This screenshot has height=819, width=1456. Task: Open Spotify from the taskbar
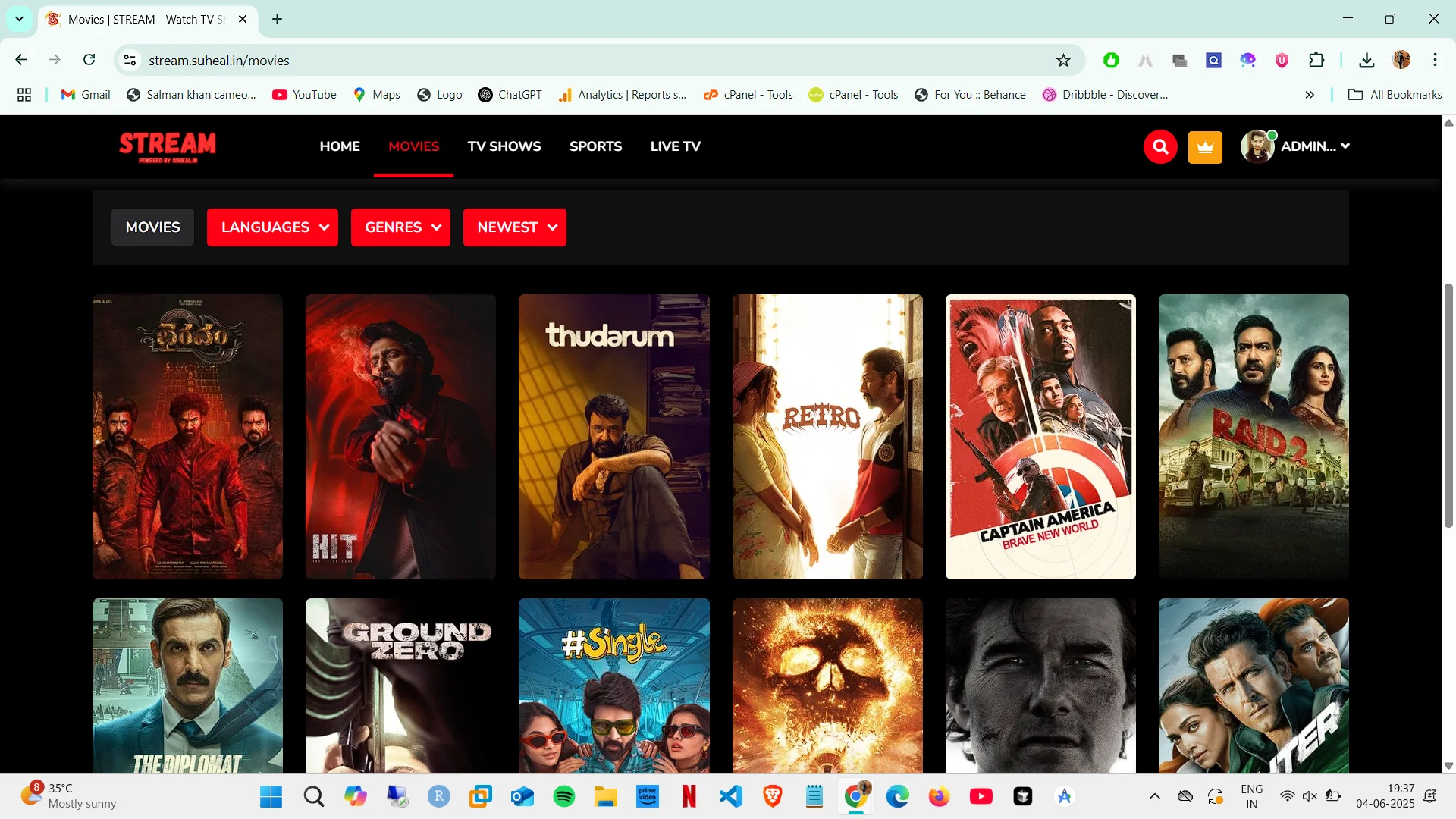pos(563,796)
